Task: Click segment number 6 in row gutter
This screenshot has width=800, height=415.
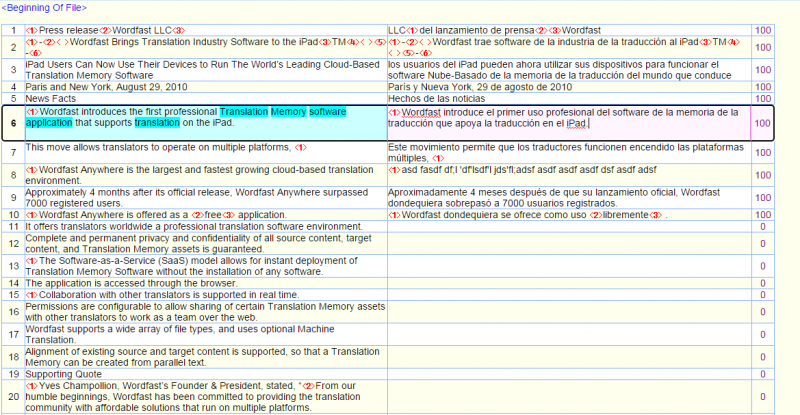Action: pyautogui.click(x=13, y=123)
